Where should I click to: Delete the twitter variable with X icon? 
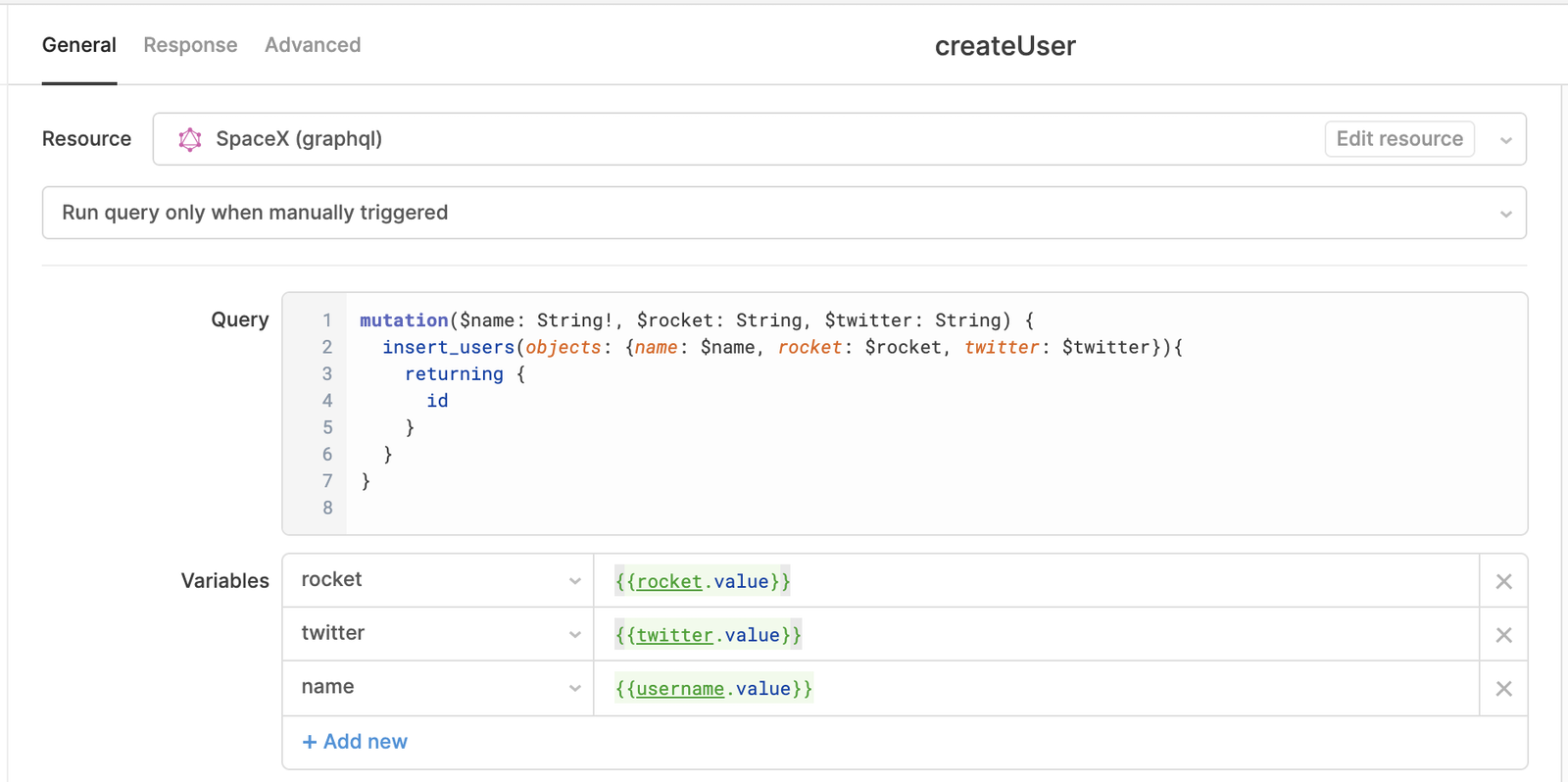pos(1503,635)
